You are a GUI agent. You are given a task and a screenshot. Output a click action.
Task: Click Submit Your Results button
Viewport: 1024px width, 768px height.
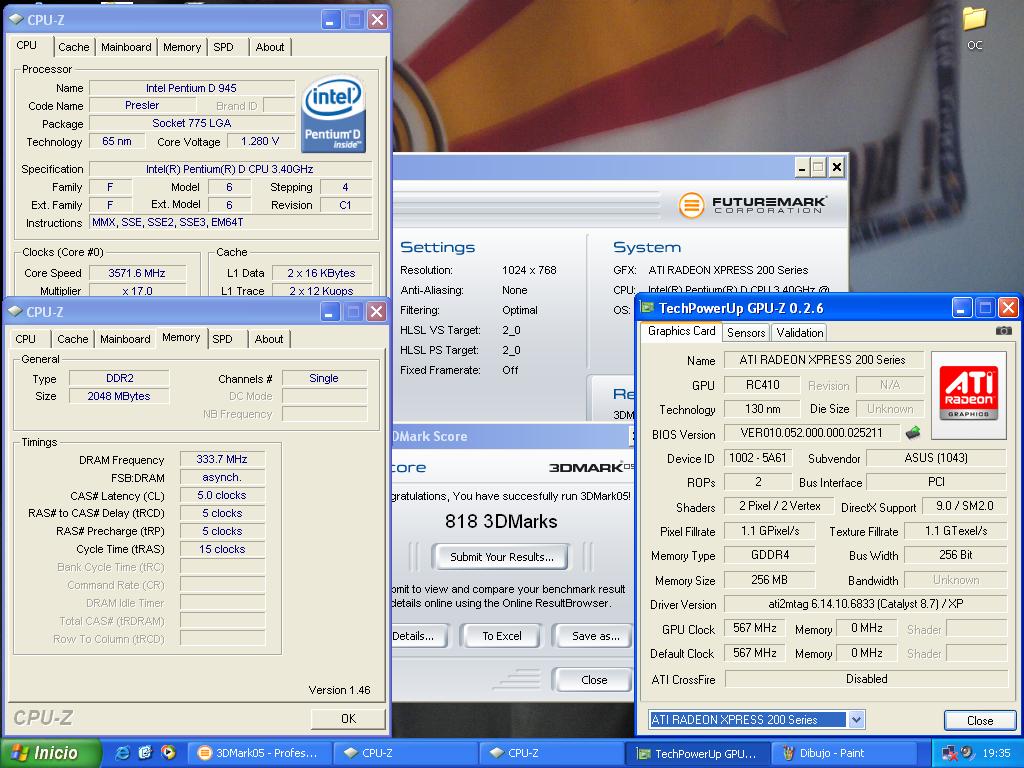tap(501, 557)
